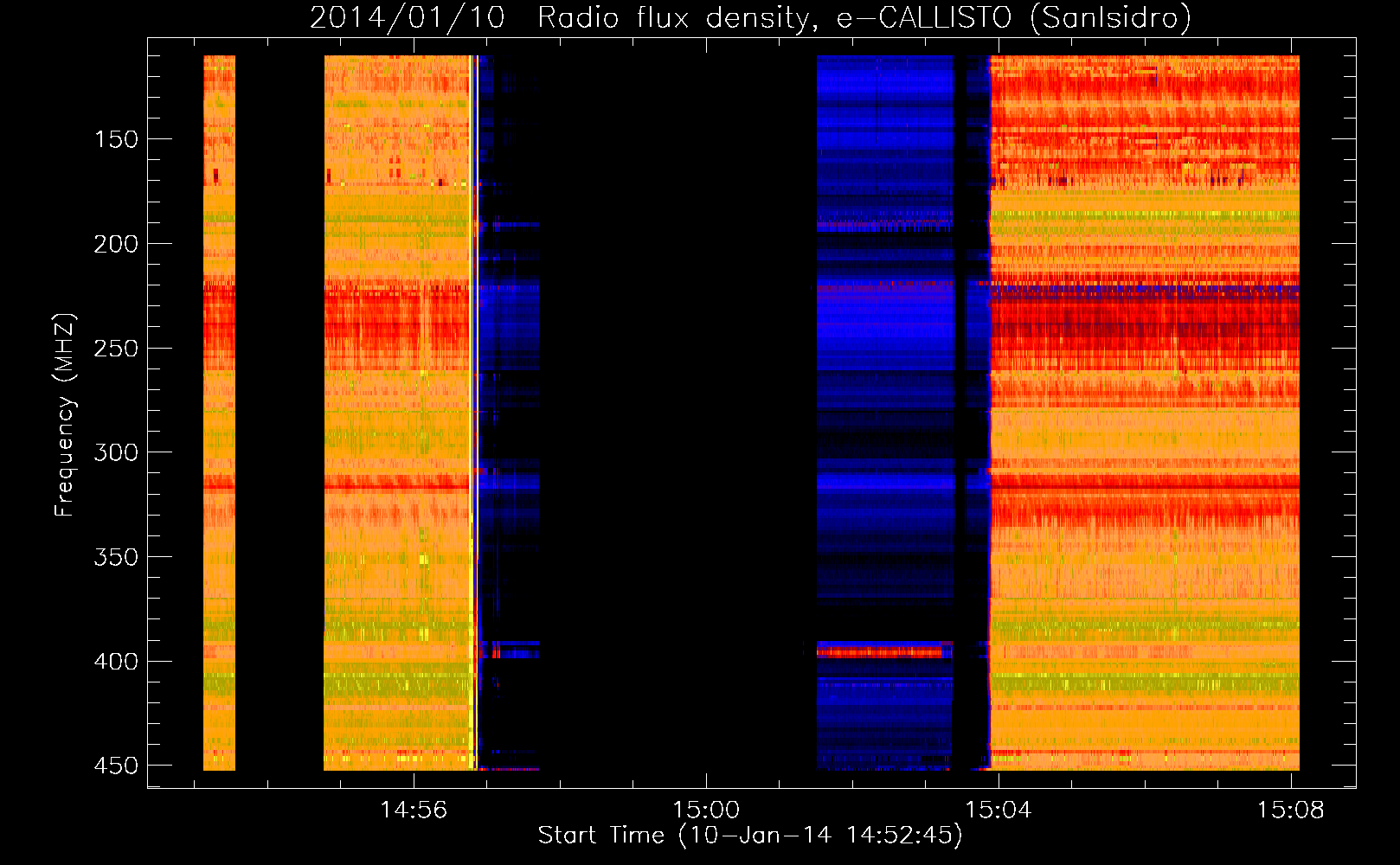Select the 300 frequency tick label

[x=116, y=452]
